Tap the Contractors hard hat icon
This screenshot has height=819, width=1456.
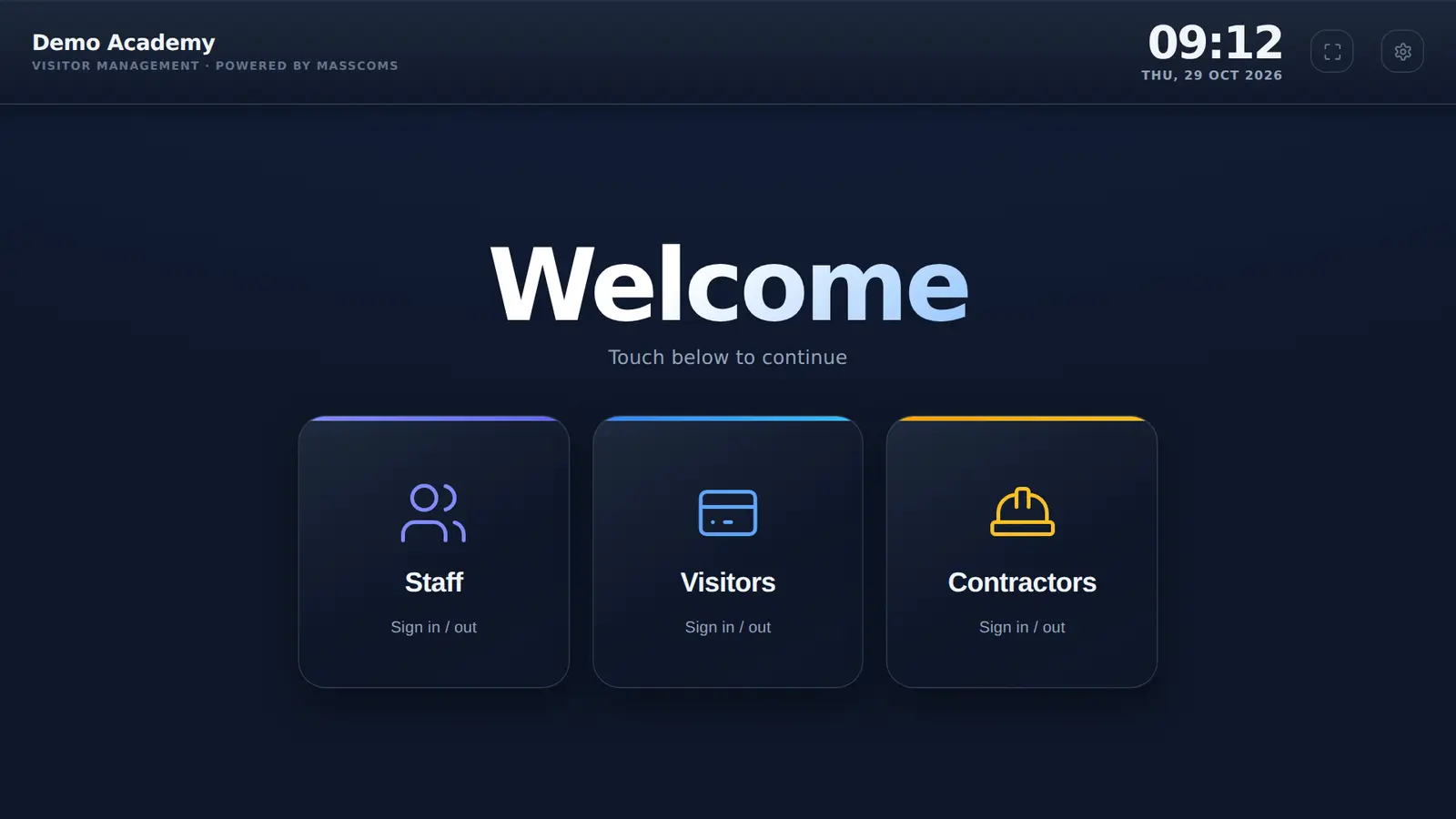(x=1022, y=512)
